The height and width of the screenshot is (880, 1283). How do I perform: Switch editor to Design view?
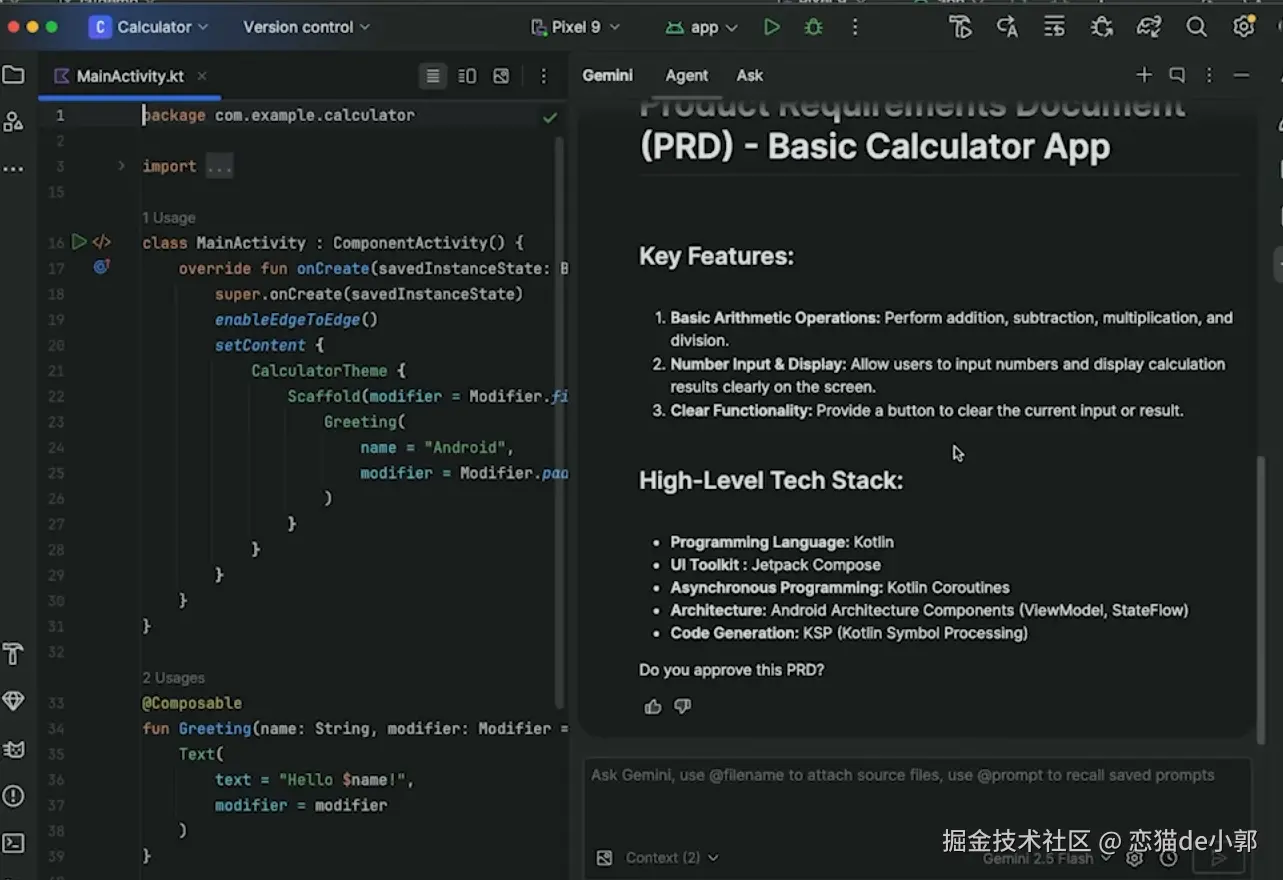pos(501,76)
